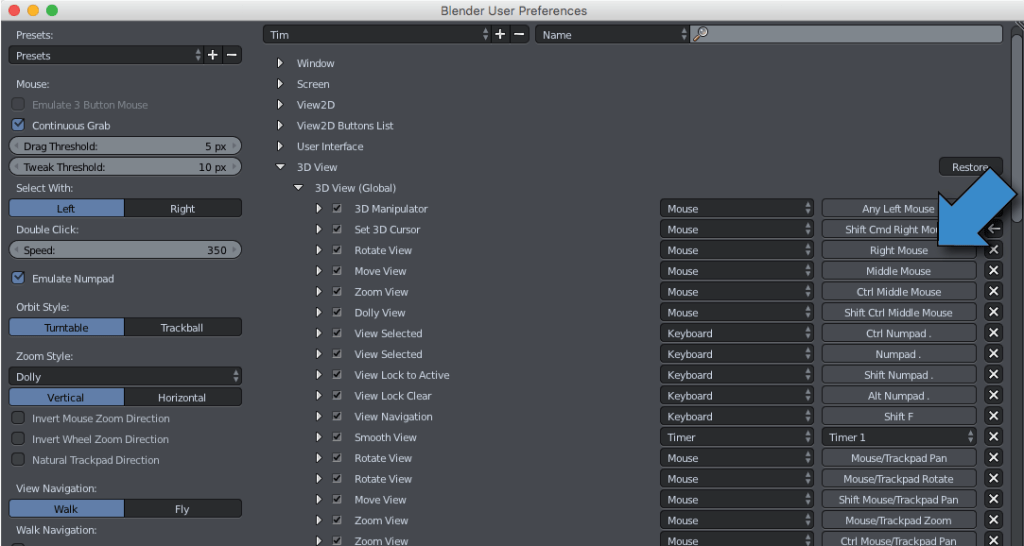Screen dimensions: 1024x546
Task: Remove the Tim keymap configuration with minus icon
Action: coord(520,34)
